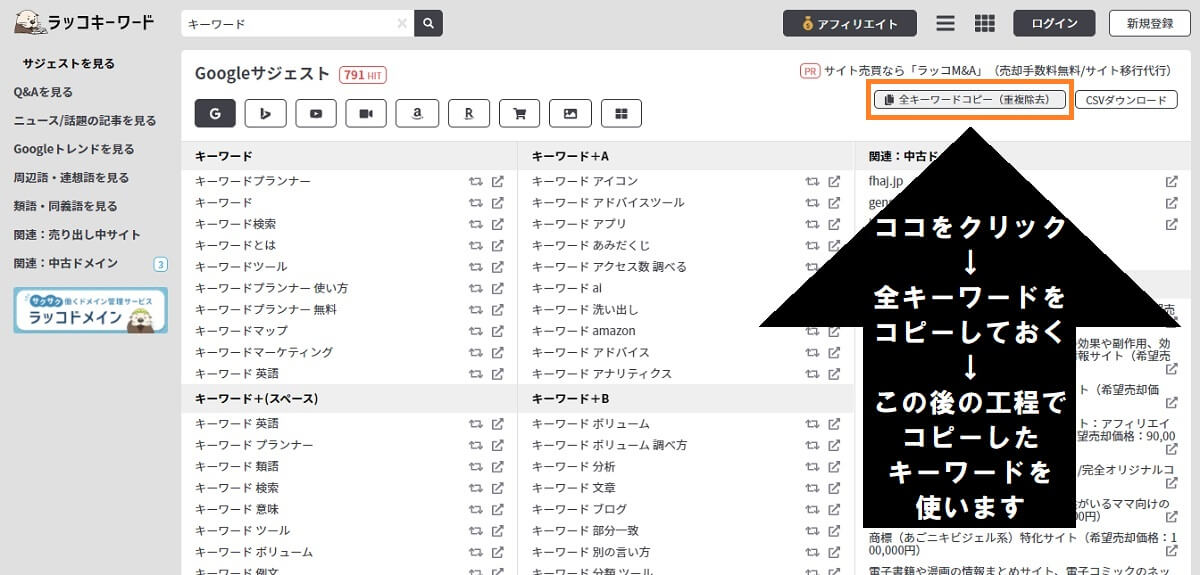The height and width of the screenshot is (575, 1200).
Task: Click keyword text キーワードマーケティング
Action: click(x=264, y=352)
